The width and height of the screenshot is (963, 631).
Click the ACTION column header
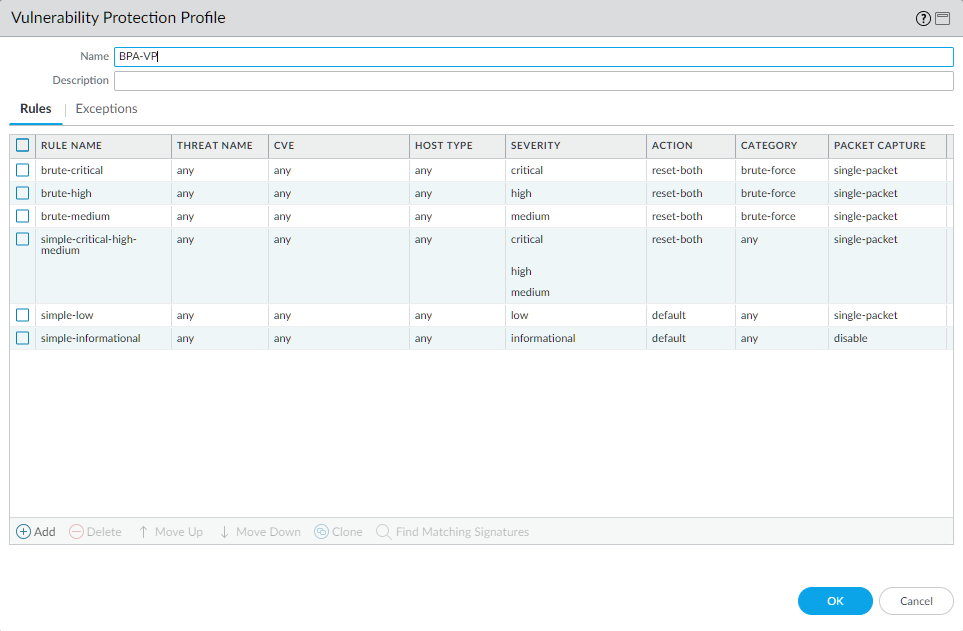(691, 146)
